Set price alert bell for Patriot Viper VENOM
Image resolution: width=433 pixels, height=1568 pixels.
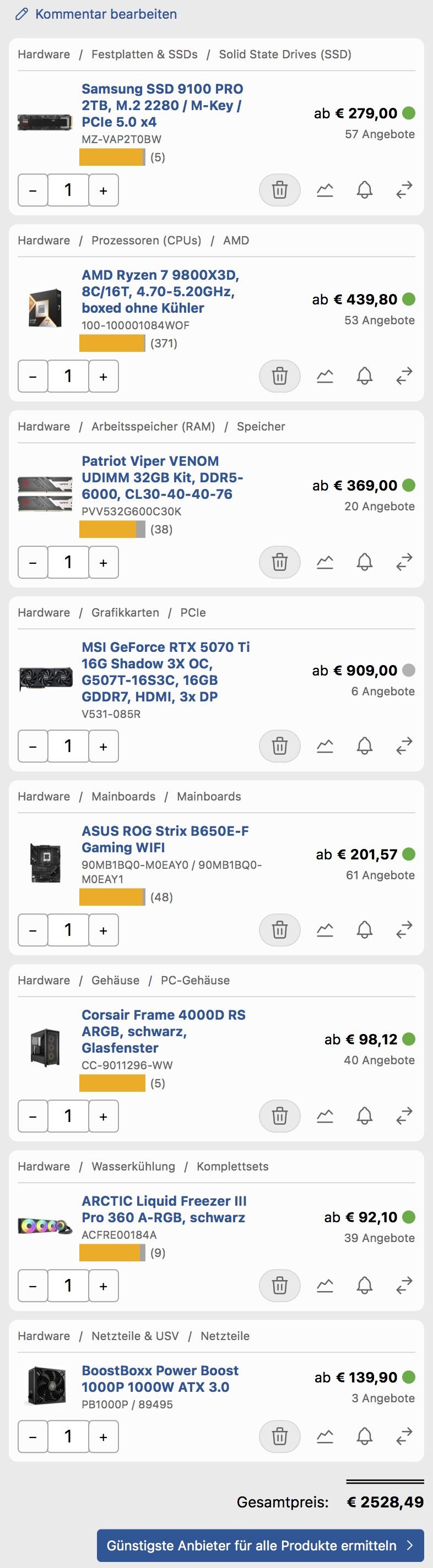(x=364, y=562)
